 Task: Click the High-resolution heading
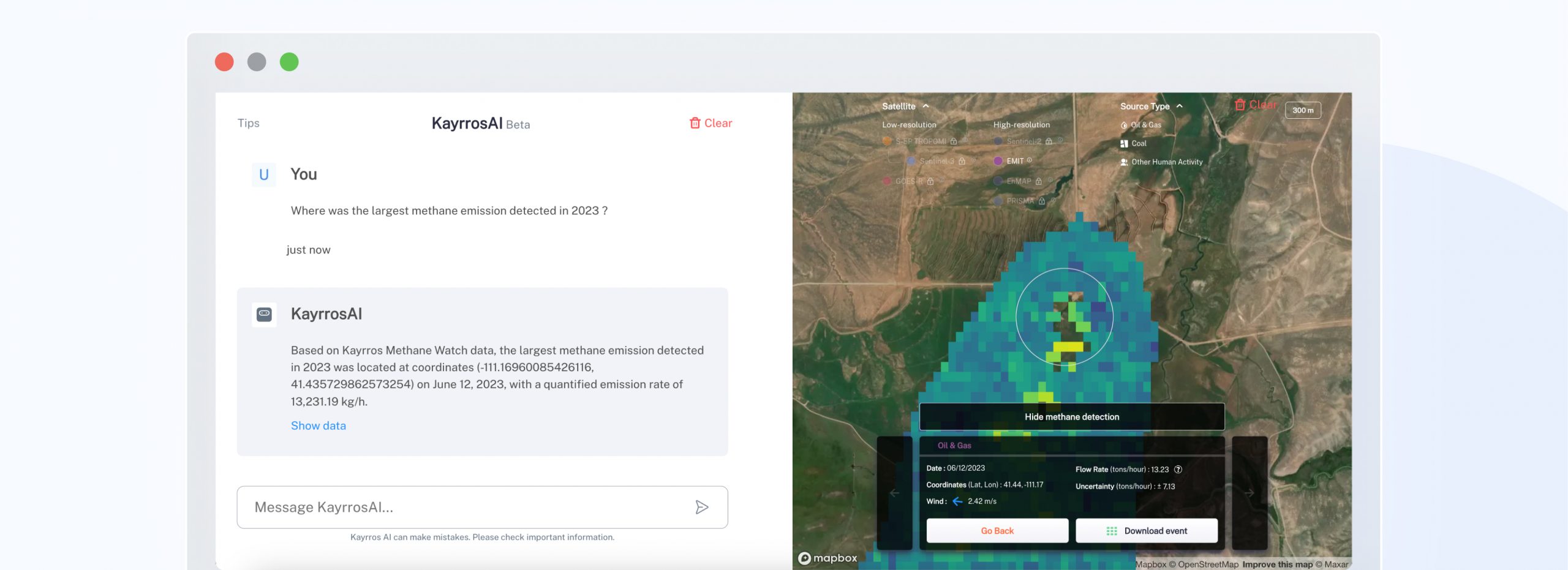click(x=1022, y=125)
